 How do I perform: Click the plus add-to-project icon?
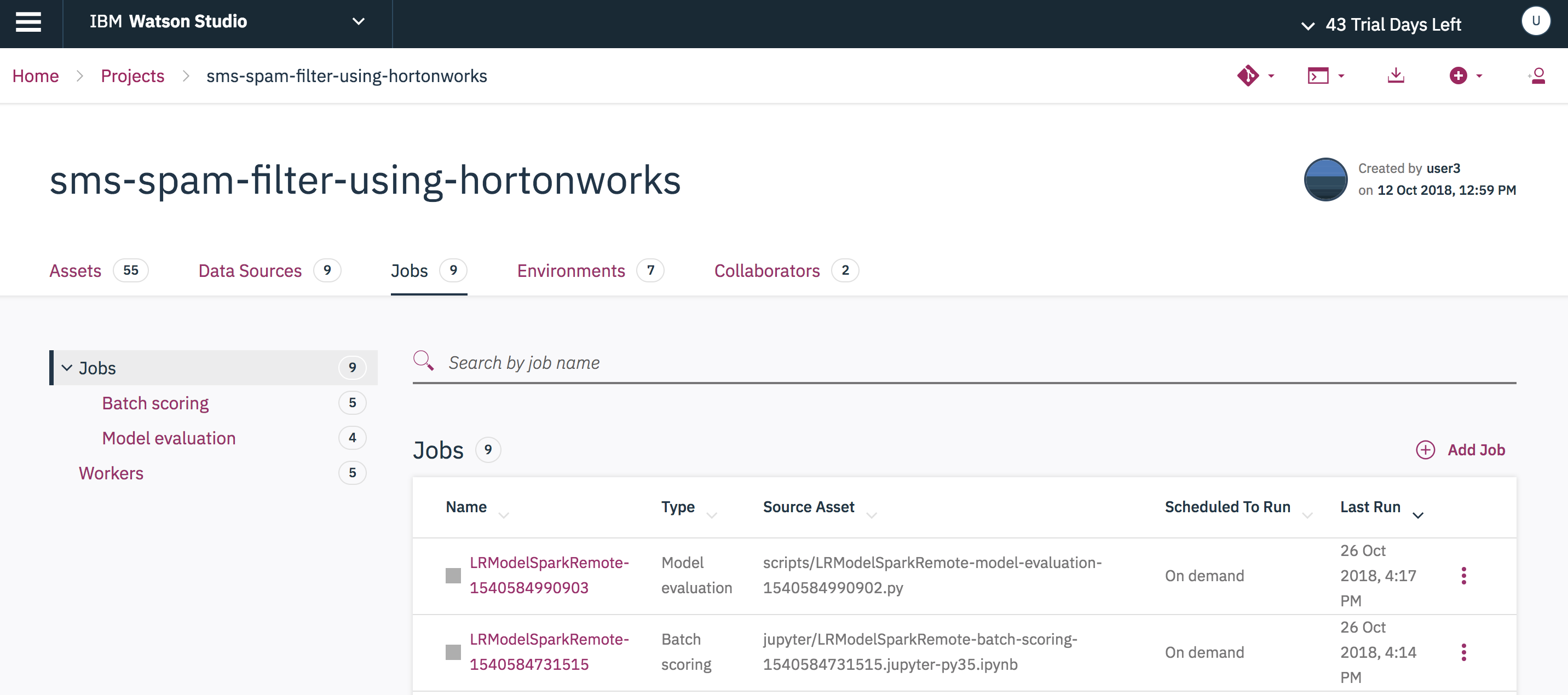tap(1459, 76)
